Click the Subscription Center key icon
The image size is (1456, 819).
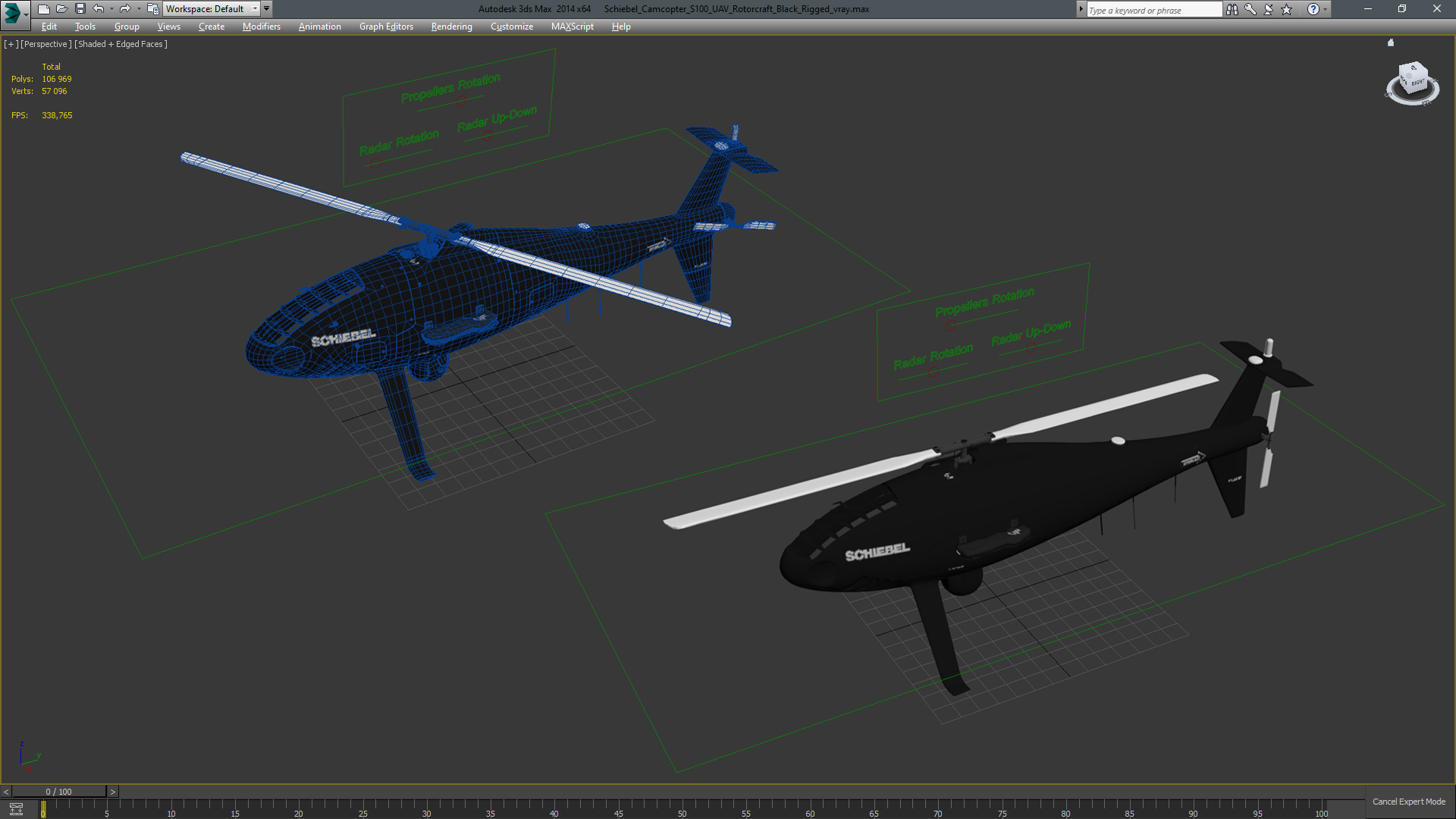click(1250, 9)
